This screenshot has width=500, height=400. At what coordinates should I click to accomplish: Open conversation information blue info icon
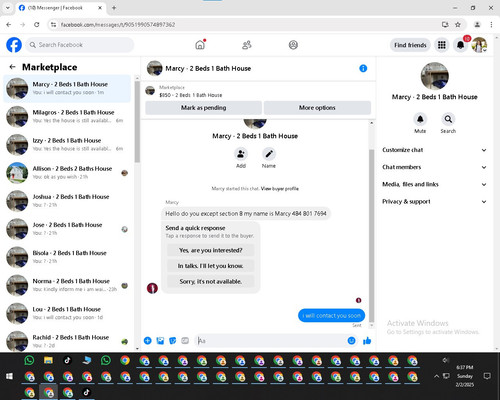coord(363,68)
